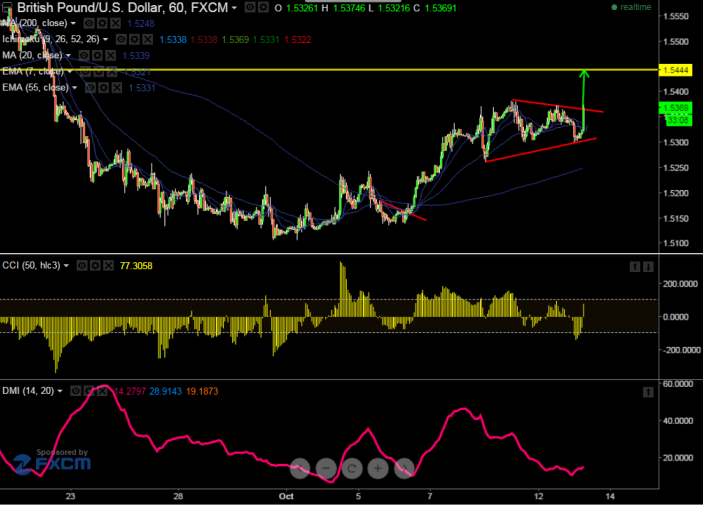
Task: Open MA (20, close) settings gear
Action: click(97, 56)
